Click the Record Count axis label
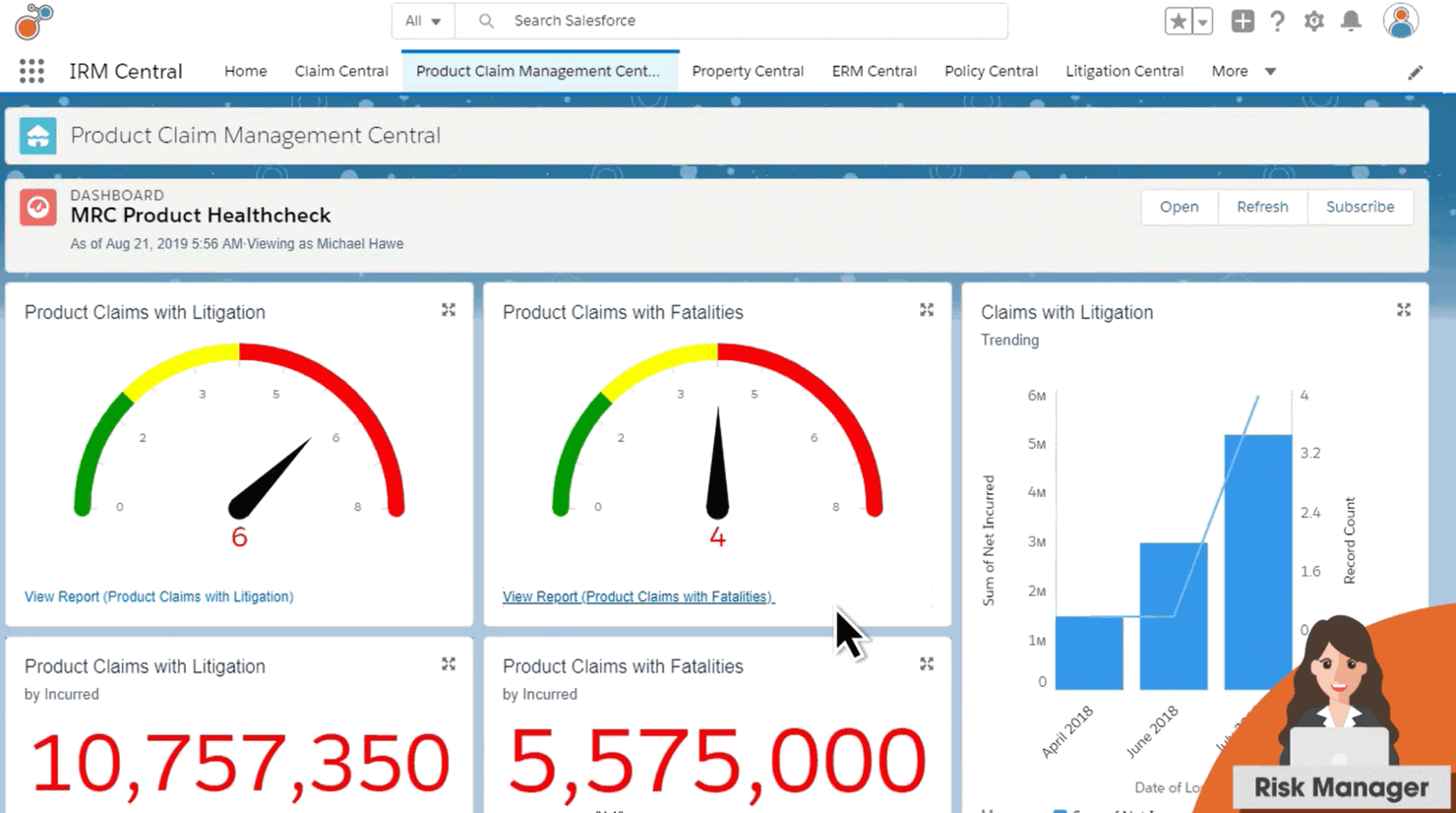 (x=1350, y=540)
